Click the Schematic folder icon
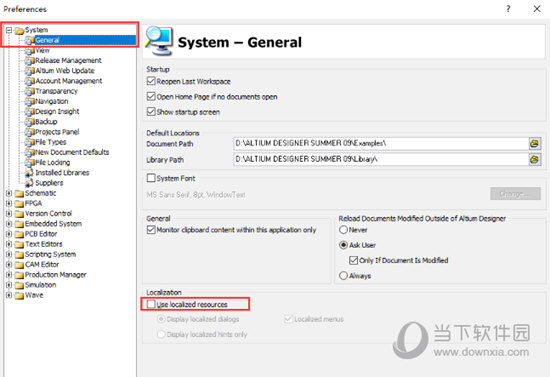Image resolution: width=550 pixels, height=377 pixels. coord(19,194)
